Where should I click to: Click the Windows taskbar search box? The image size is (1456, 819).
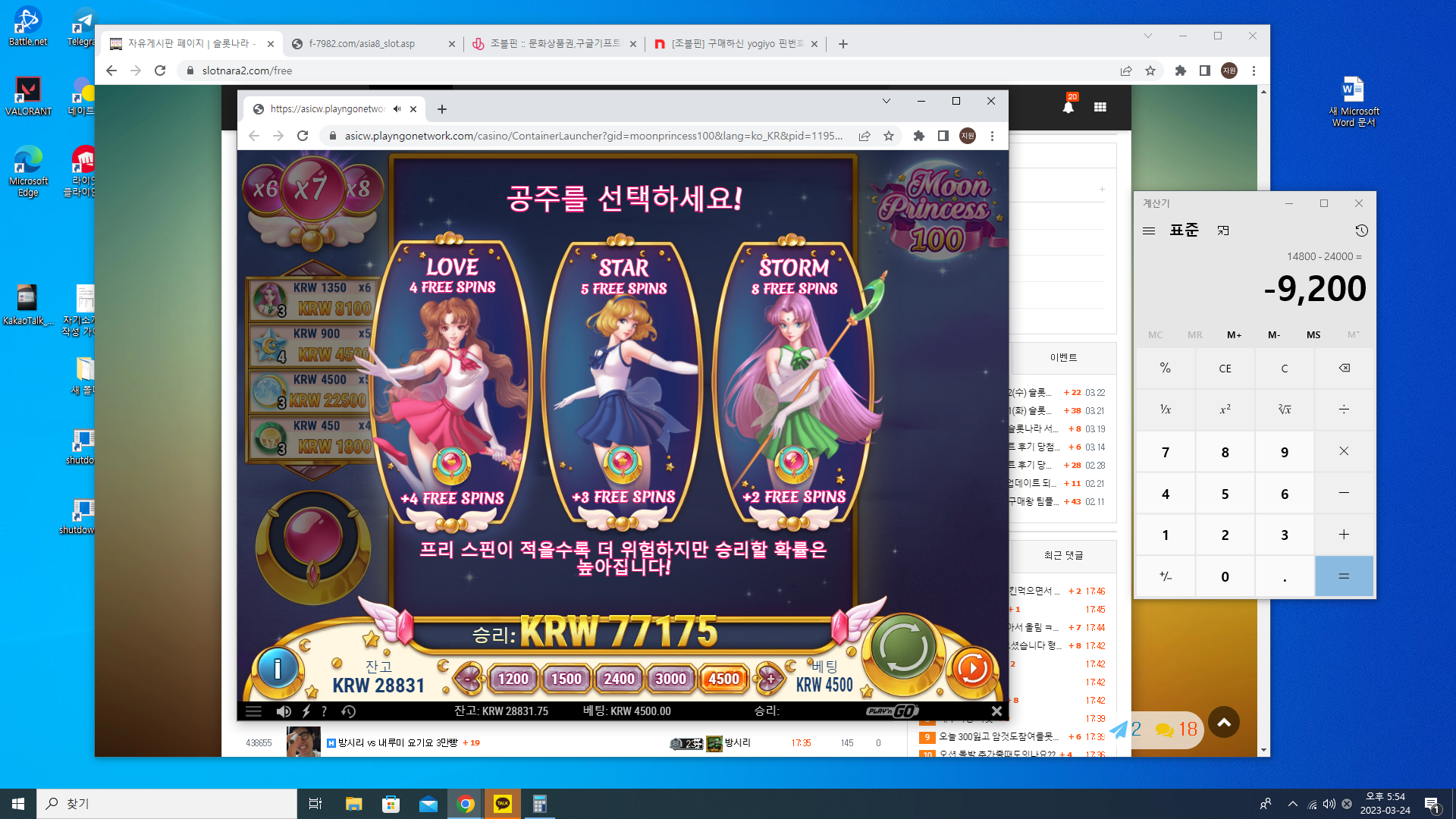pos(167,804)
